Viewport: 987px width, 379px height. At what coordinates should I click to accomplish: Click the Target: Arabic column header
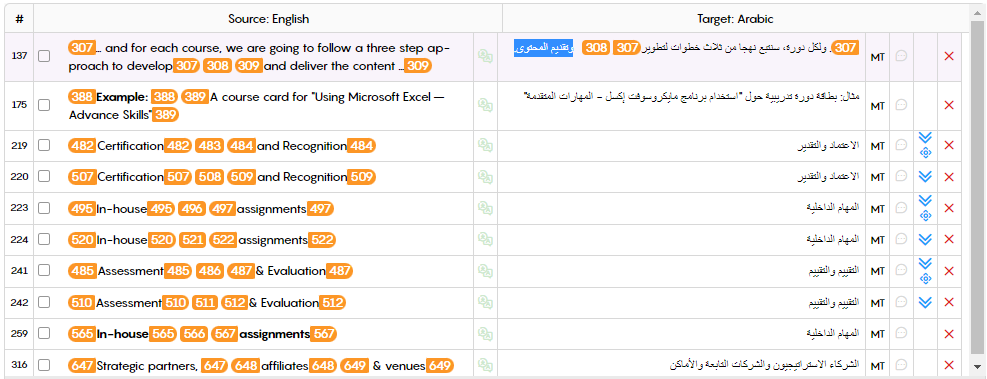tap(735, 19)
